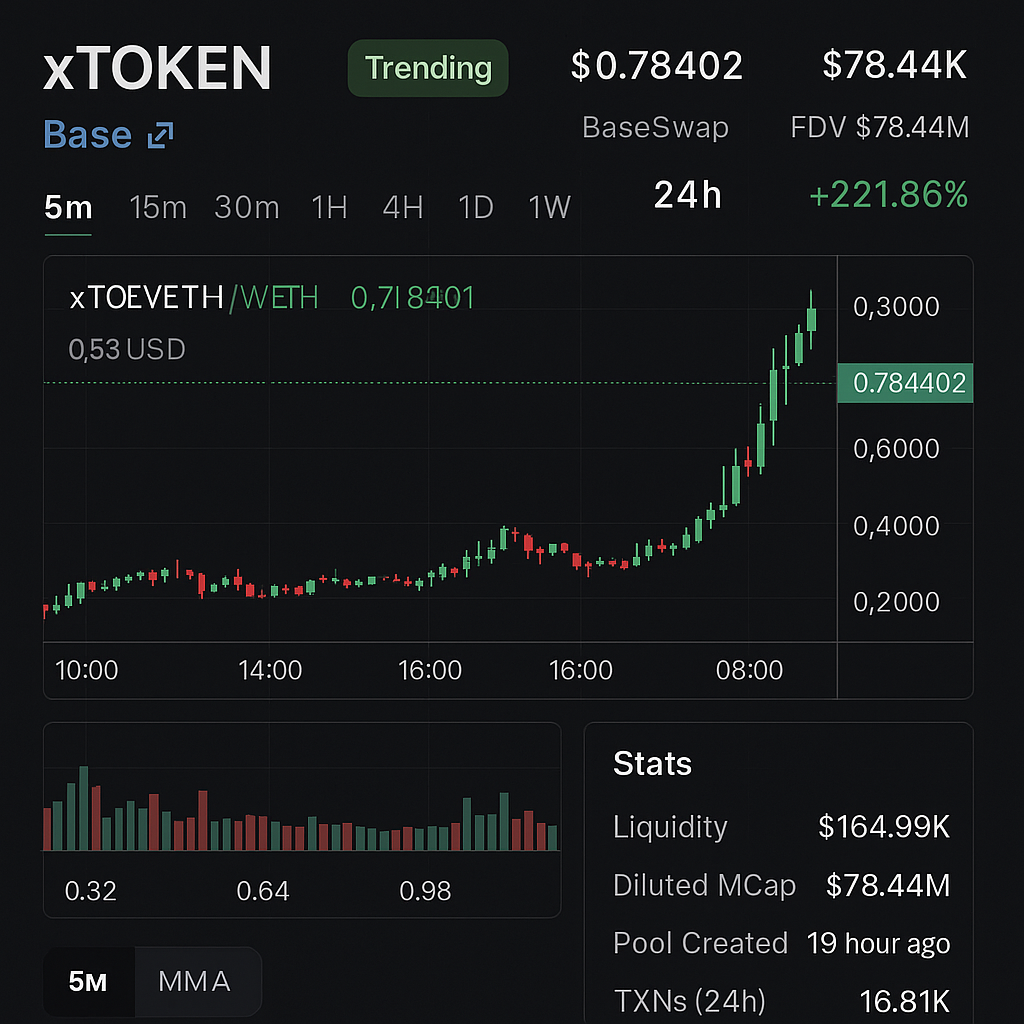Screen dimensions: 1024x1024
Task: Click the Trending badge
Action: (428, 68)
